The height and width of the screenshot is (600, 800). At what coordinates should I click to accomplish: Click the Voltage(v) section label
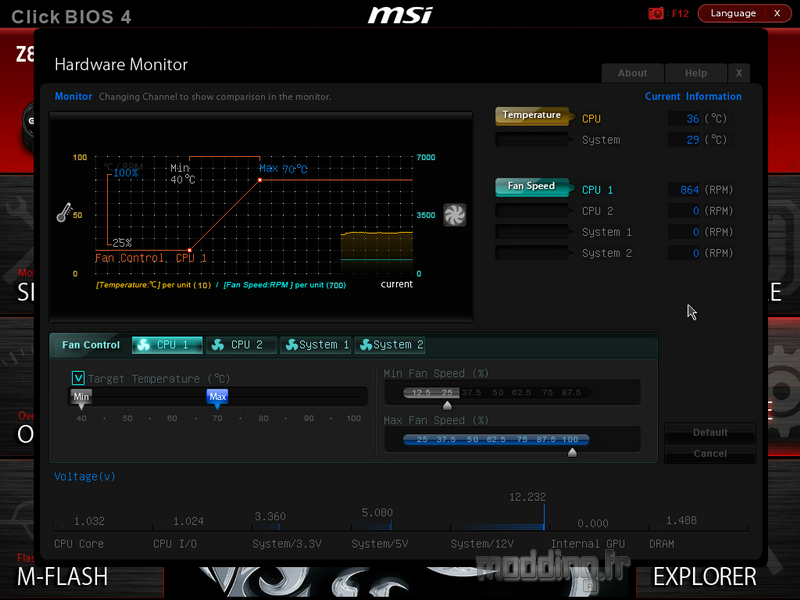[85, 477]
